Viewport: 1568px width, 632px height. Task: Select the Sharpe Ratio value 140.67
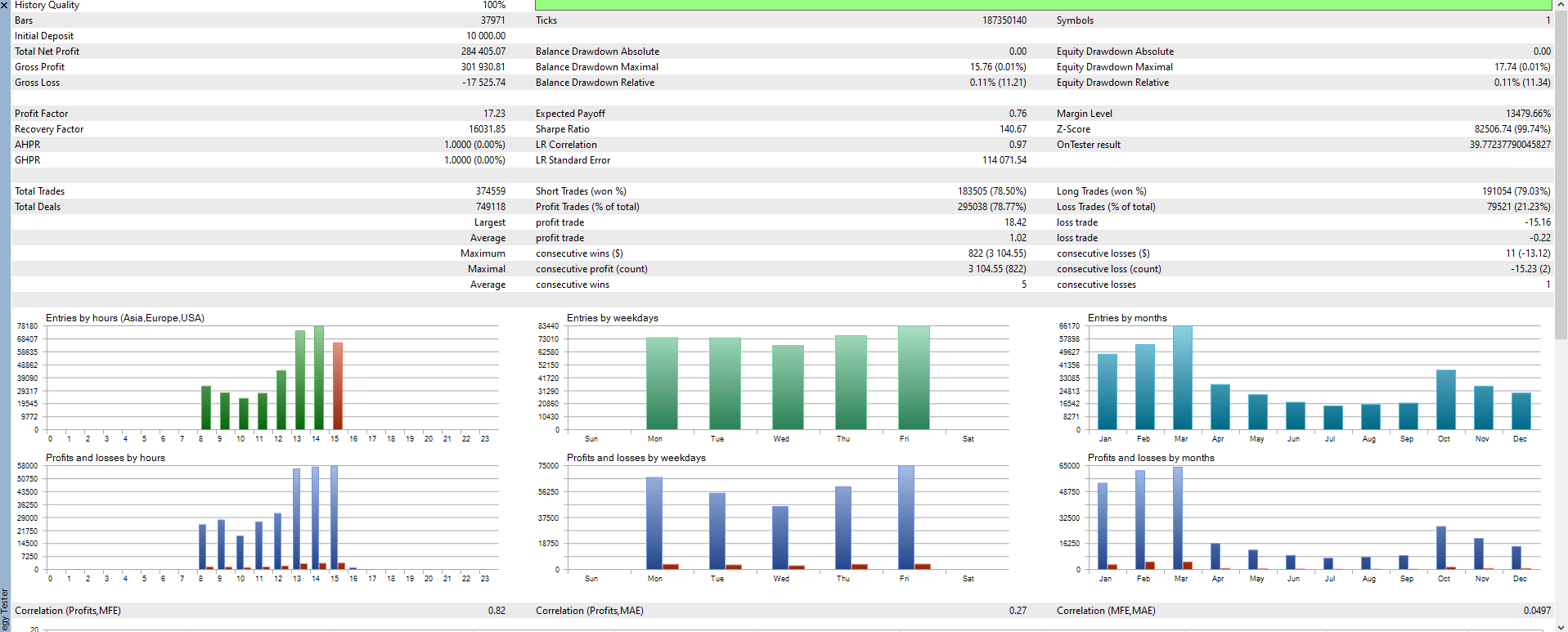tap(1012, 129)
